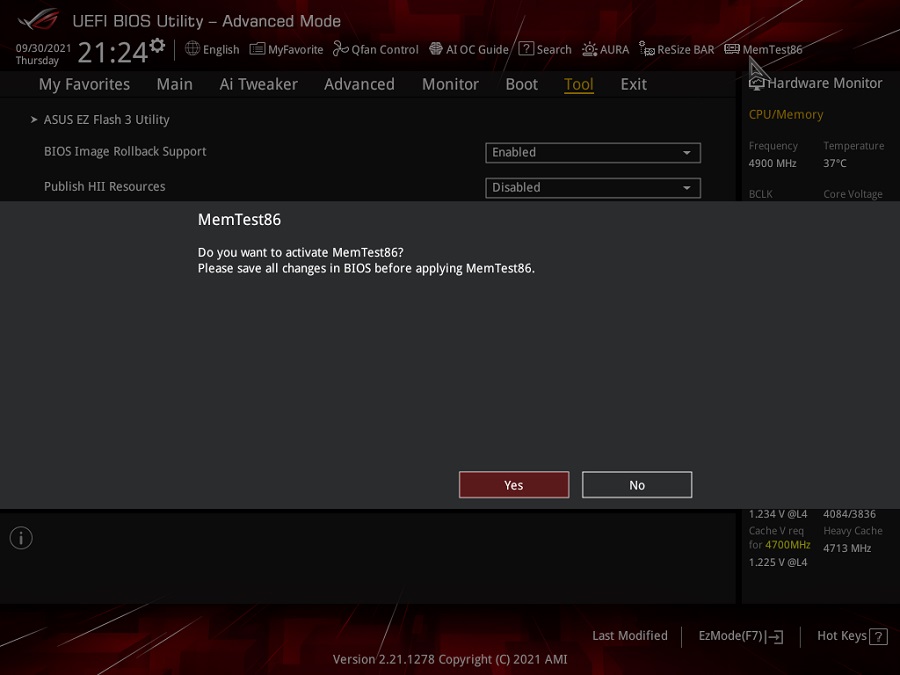This screenshot has height=675, width=900.
Task: Click the Search question mark icon
Action: coord(526,49)
